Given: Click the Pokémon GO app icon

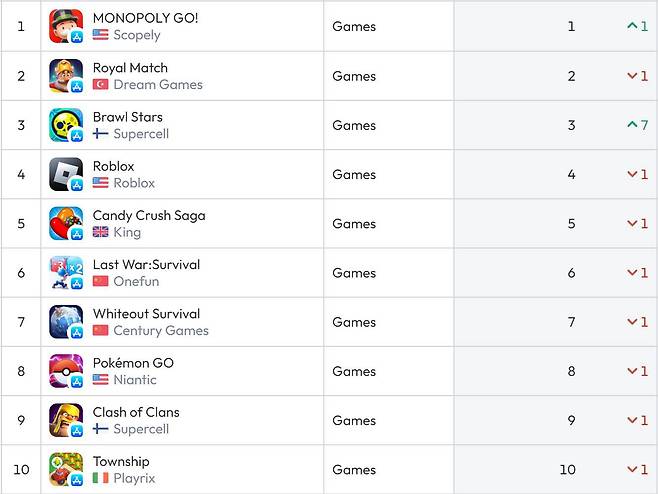Looking at the screenshot, I should coord(66,371).
